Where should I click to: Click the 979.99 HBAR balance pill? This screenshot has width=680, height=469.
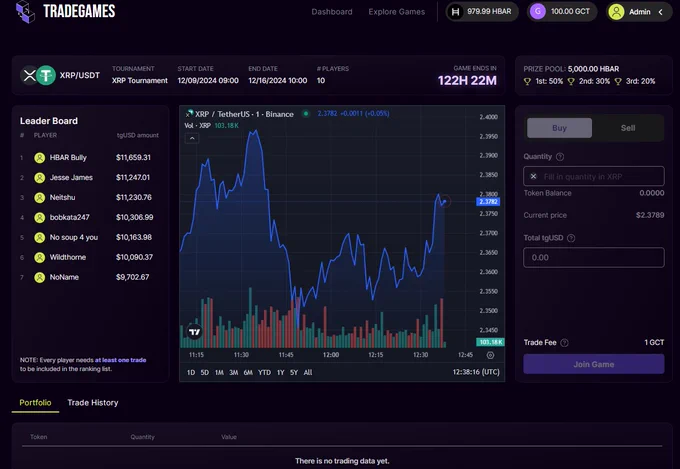(482, 12)
